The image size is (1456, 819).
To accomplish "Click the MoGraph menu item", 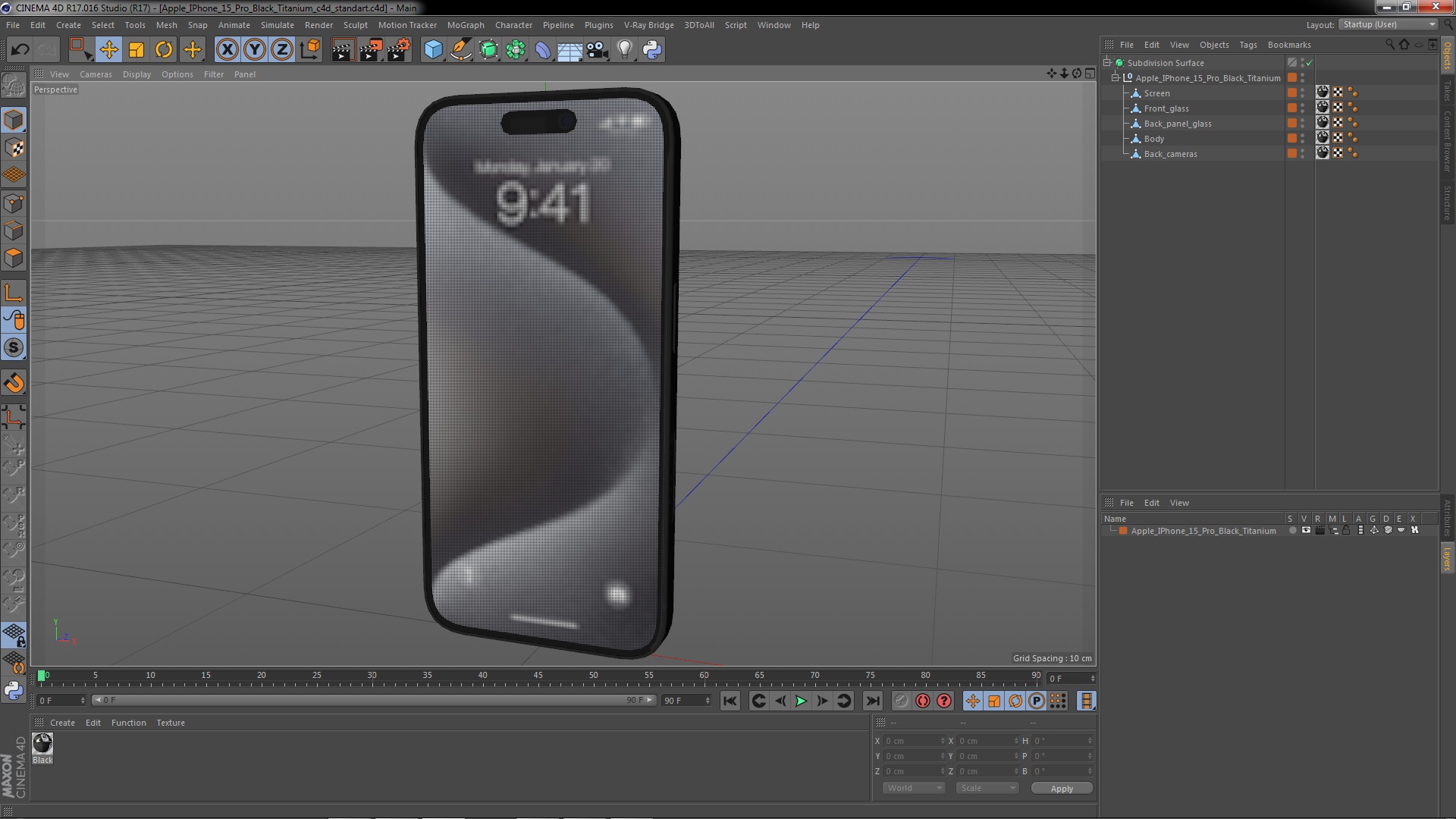I will point(465,24).
